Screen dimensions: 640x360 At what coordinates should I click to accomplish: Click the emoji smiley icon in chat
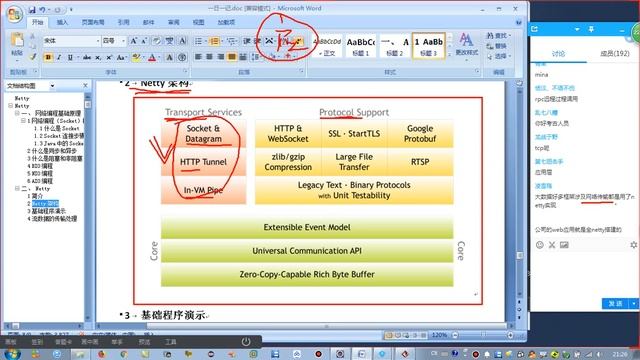540,245
